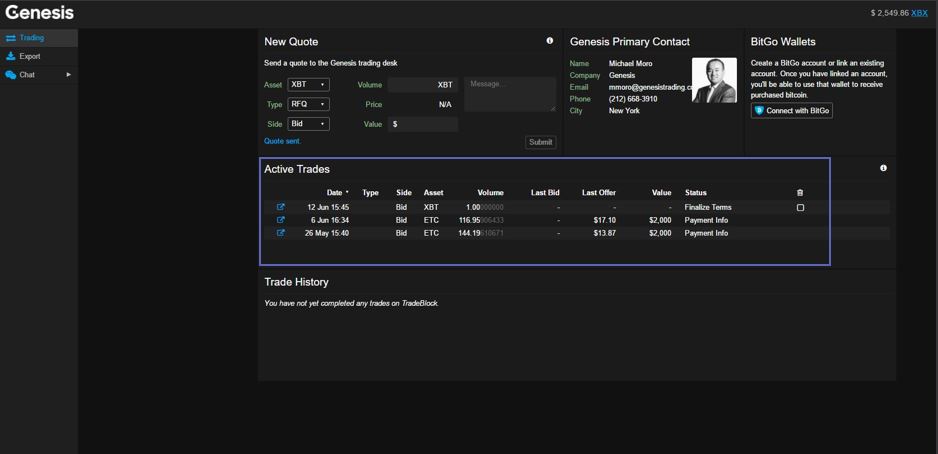
Task: Check the 12 Jun trade delete checkbox
Action: [x=800, y=208]
